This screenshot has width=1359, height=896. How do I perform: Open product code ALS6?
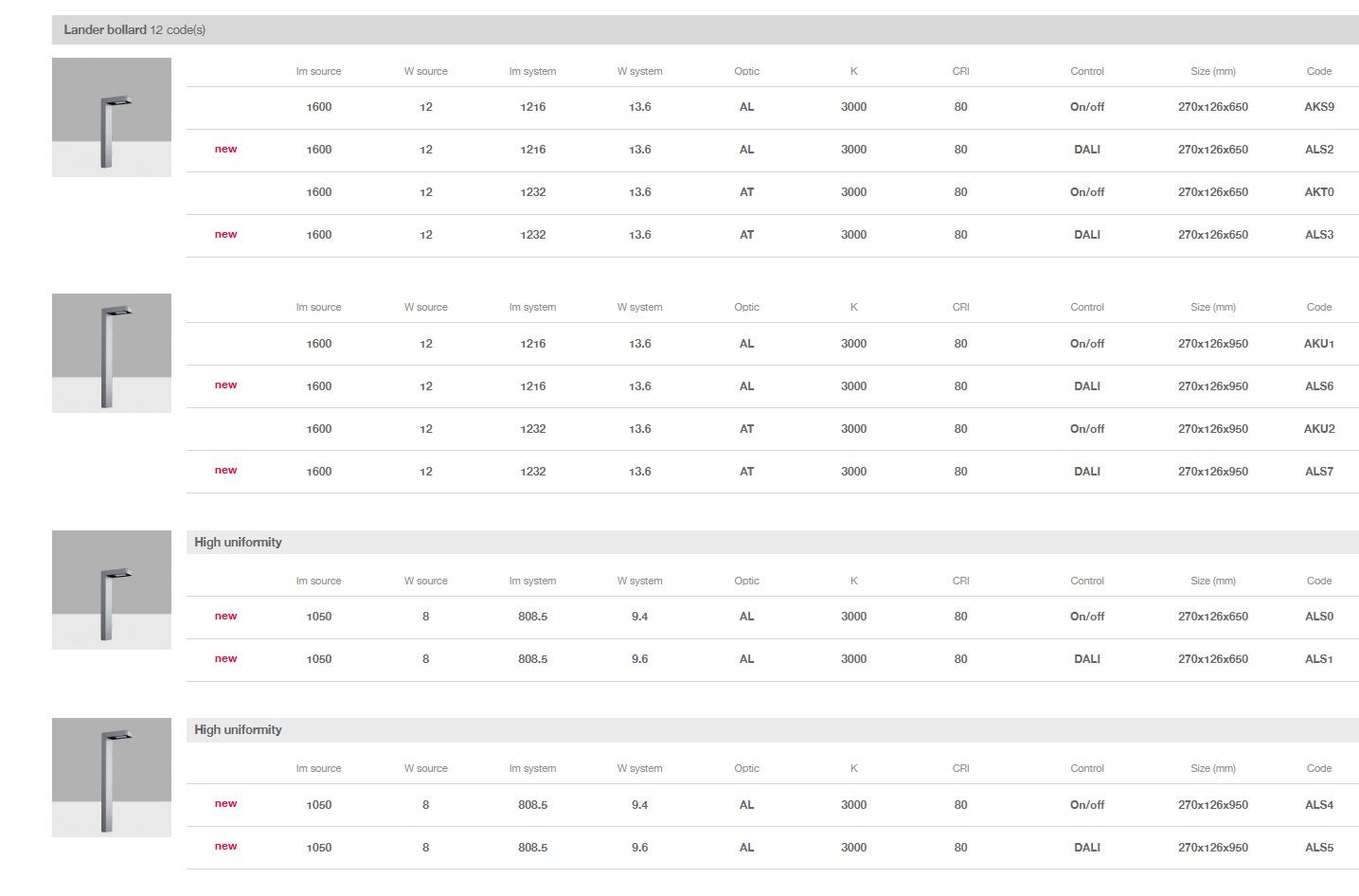(x=1318, y=386)
